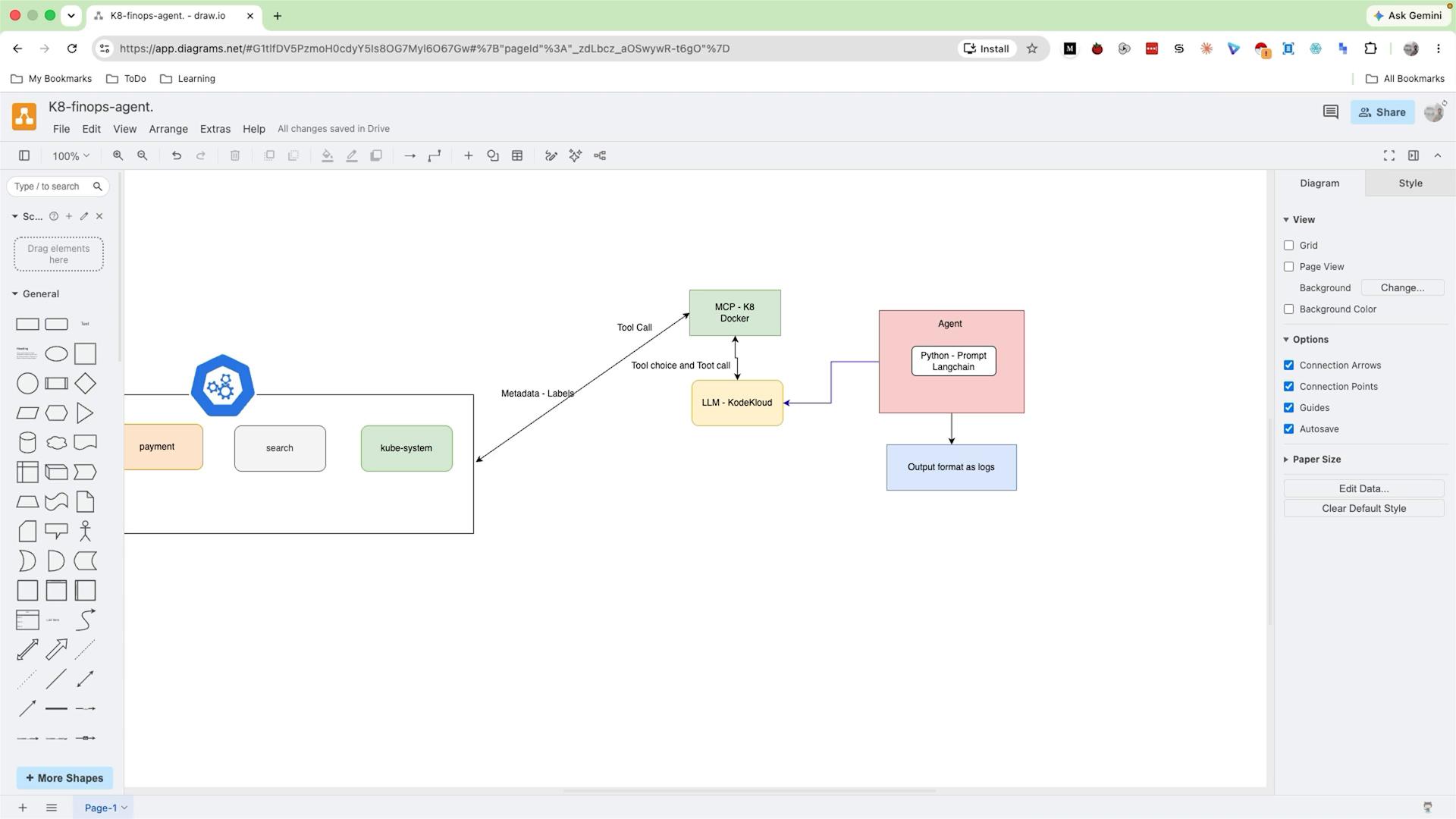This screenshot has width=1456, height=819.
Task: Open the Edit menu
Action: [x=91, y=129]
